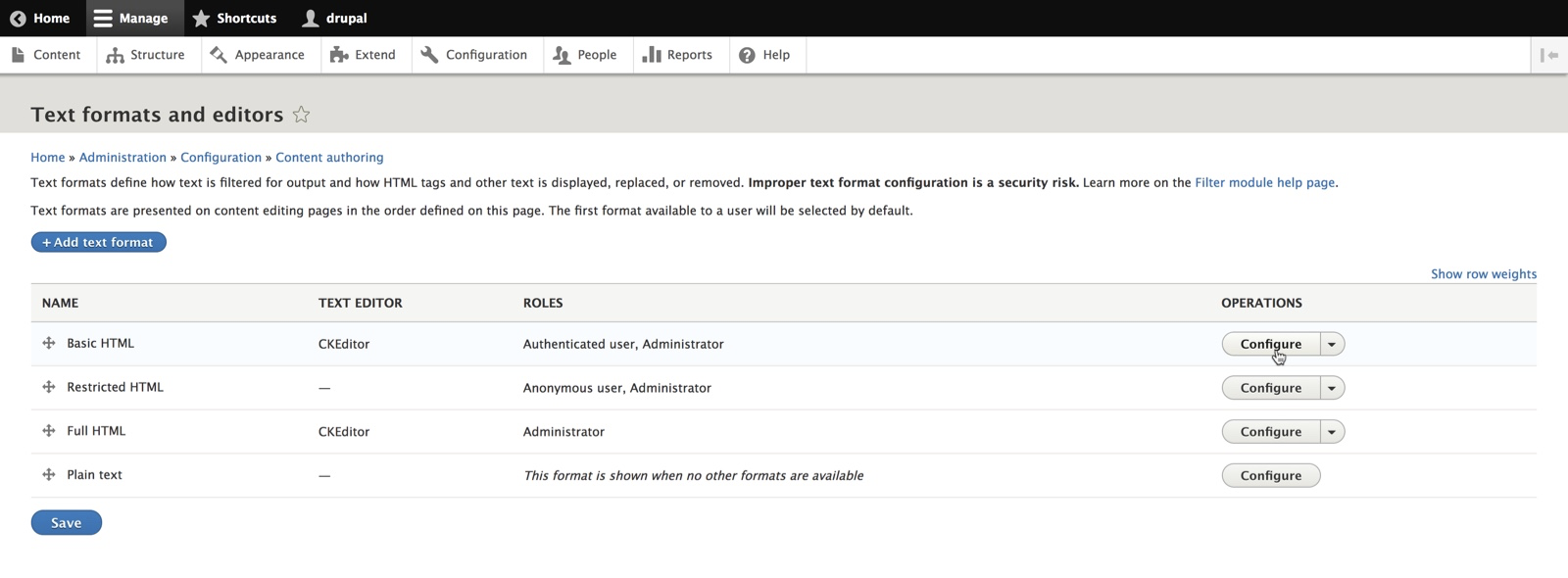Click the star icon beside the page title
The image size is (1568, 578).
coord(301,115)
